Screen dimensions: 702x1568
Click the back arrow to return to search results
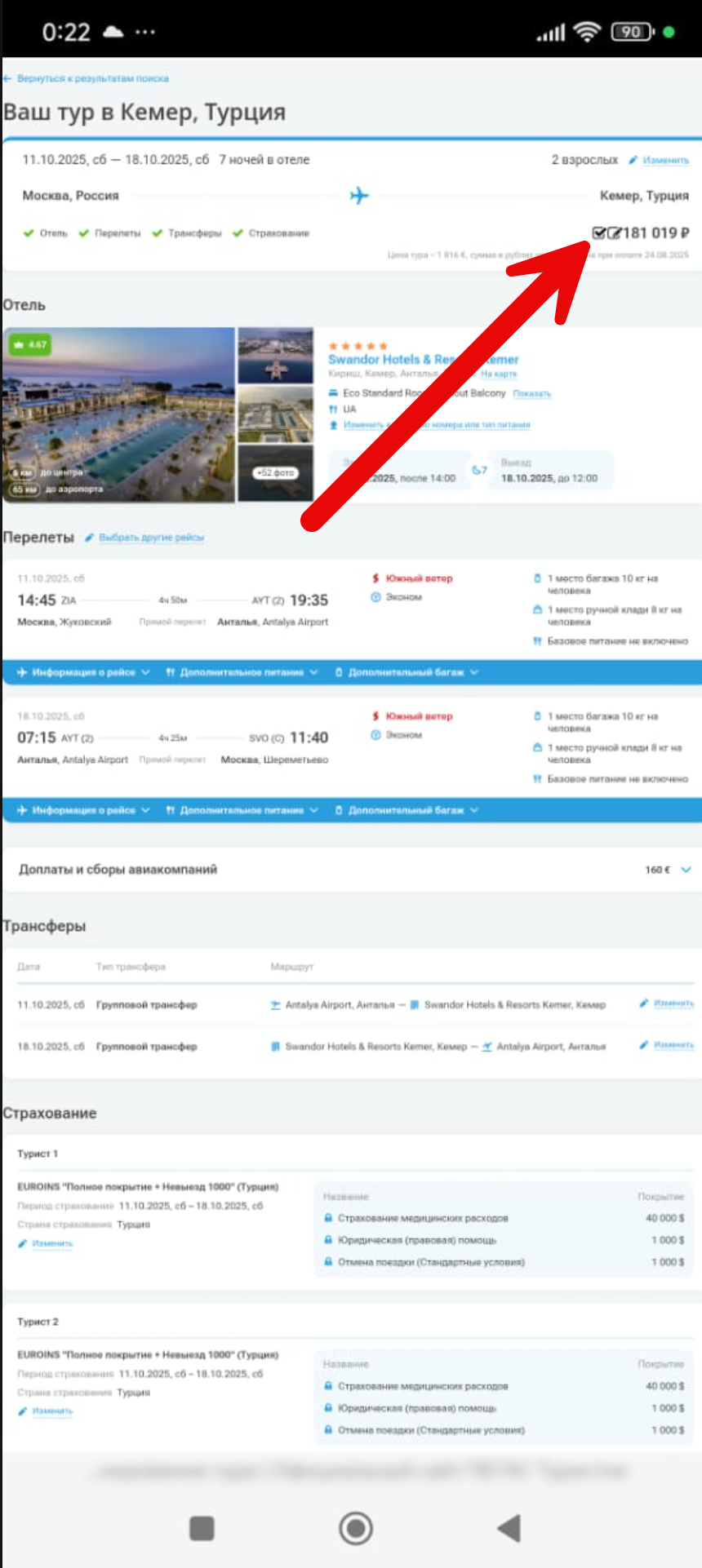pyautogui.click(x=7, y=79)
